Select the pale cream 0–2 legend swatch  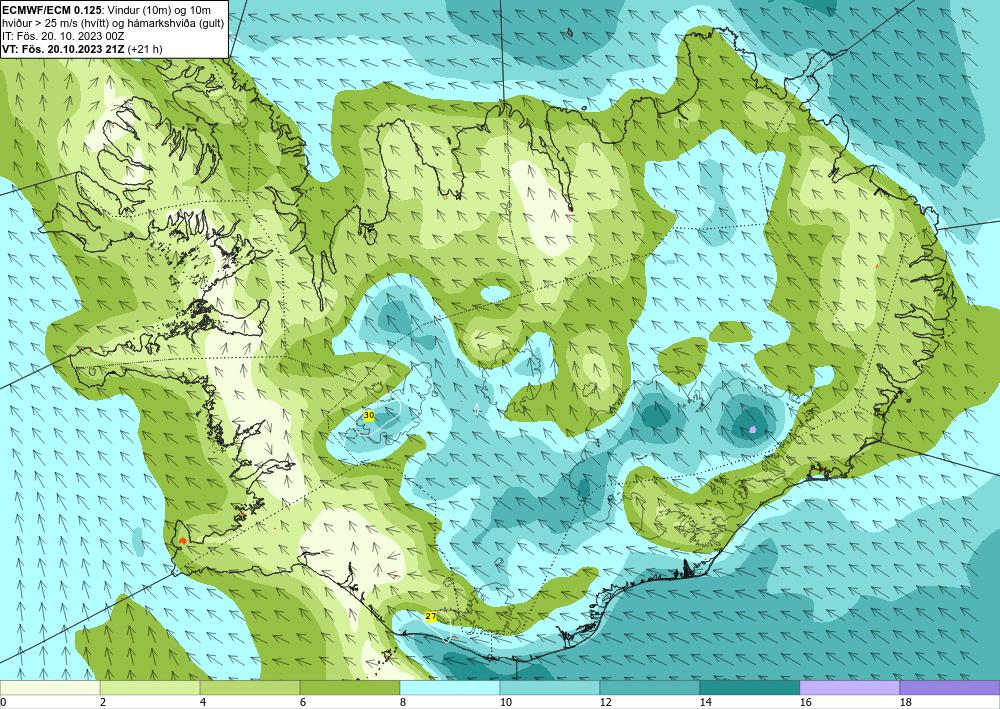click(50, 688)
